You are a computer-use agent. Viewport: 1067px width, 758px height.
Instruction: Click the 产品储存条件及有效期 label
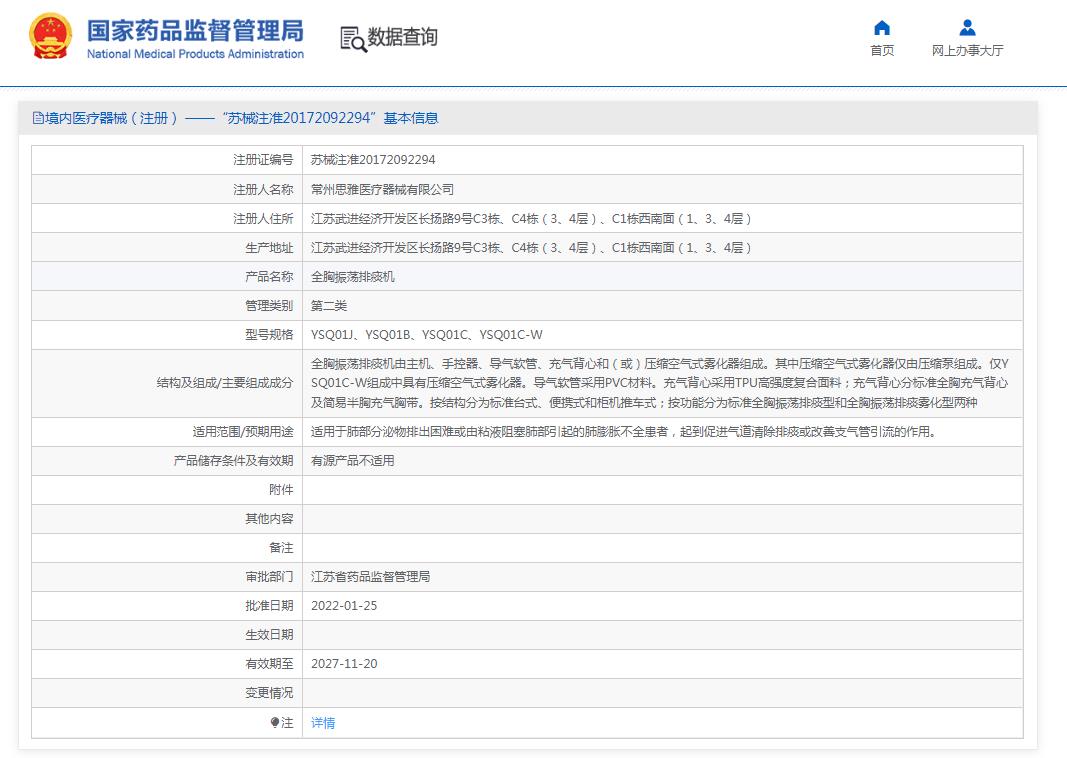[x=233, y=461]
